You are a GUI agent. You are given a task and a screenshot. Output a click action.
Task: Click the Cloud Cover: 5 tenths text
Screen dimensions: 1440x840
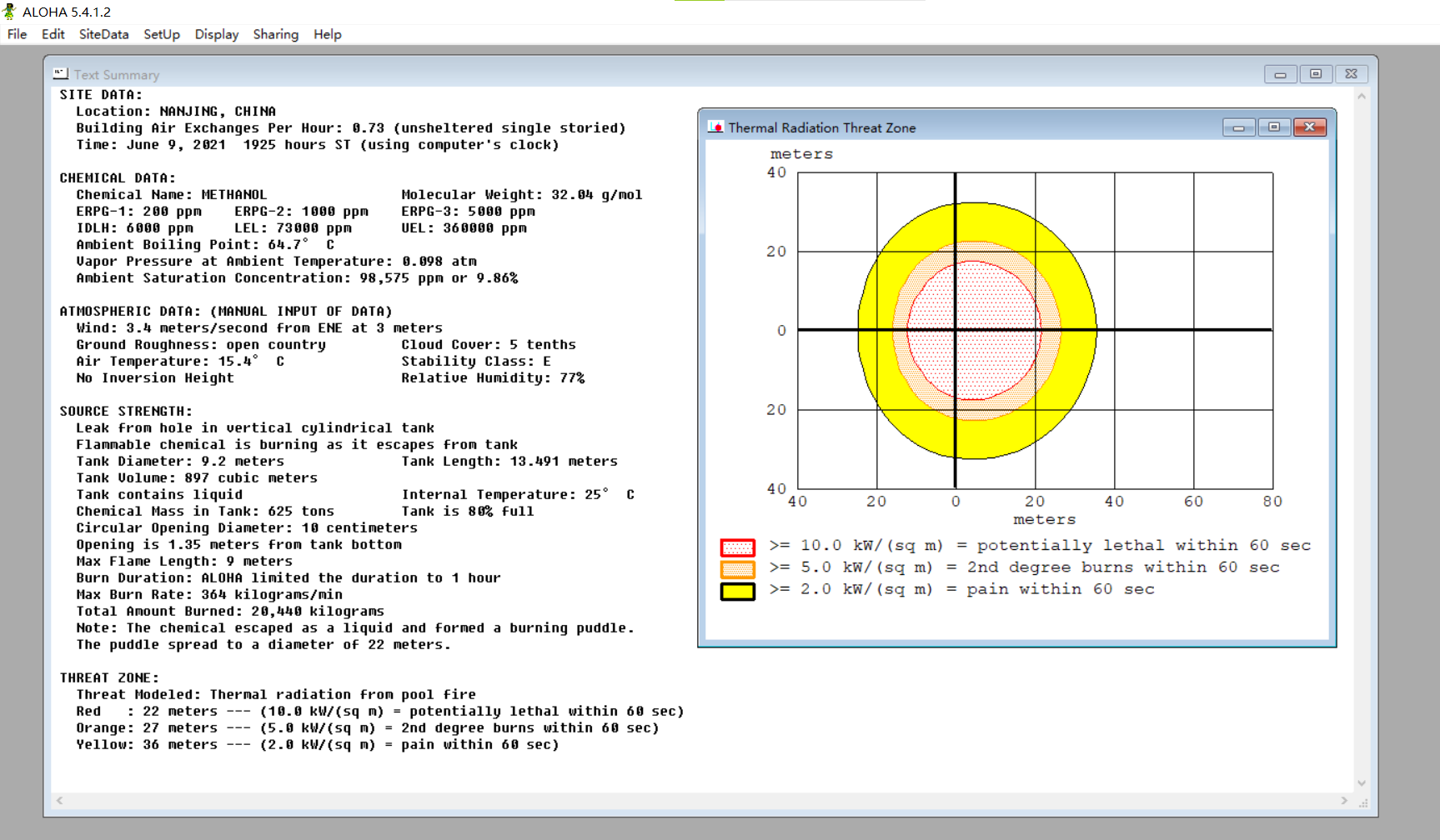coord(489,345)
